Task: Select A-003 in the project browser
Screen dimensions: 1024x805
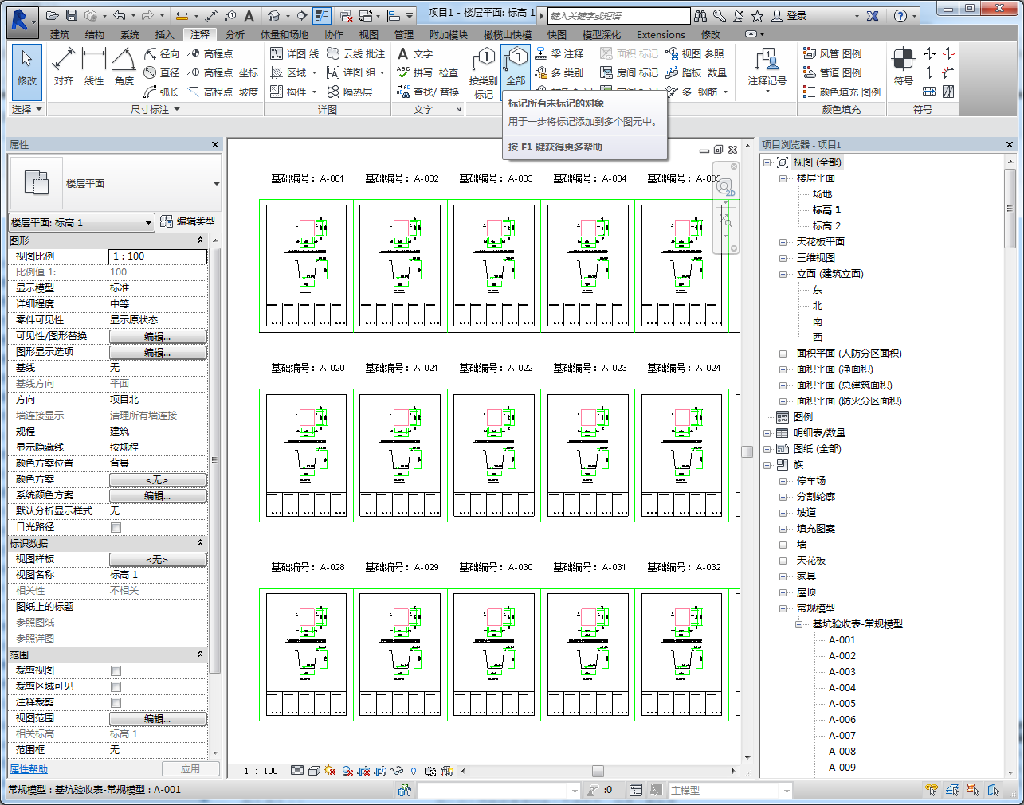Action: (842, 672)
